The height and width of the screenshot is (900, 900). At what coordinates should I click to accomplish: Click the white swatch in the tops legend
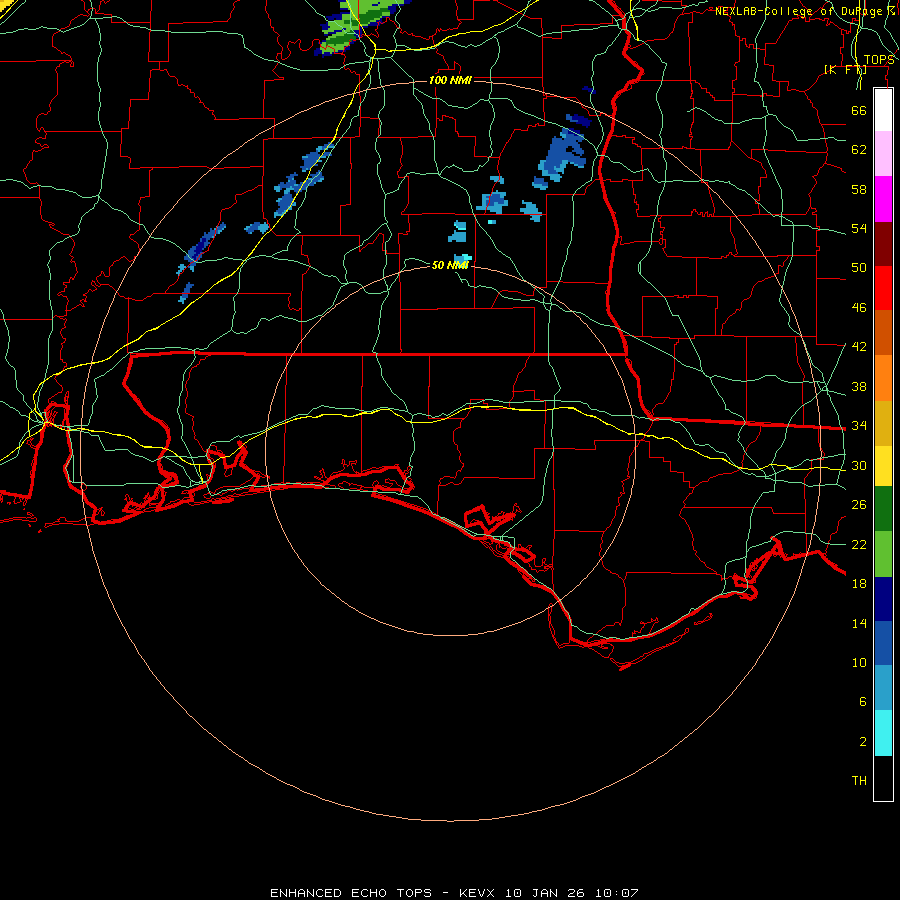click(883, 110)
